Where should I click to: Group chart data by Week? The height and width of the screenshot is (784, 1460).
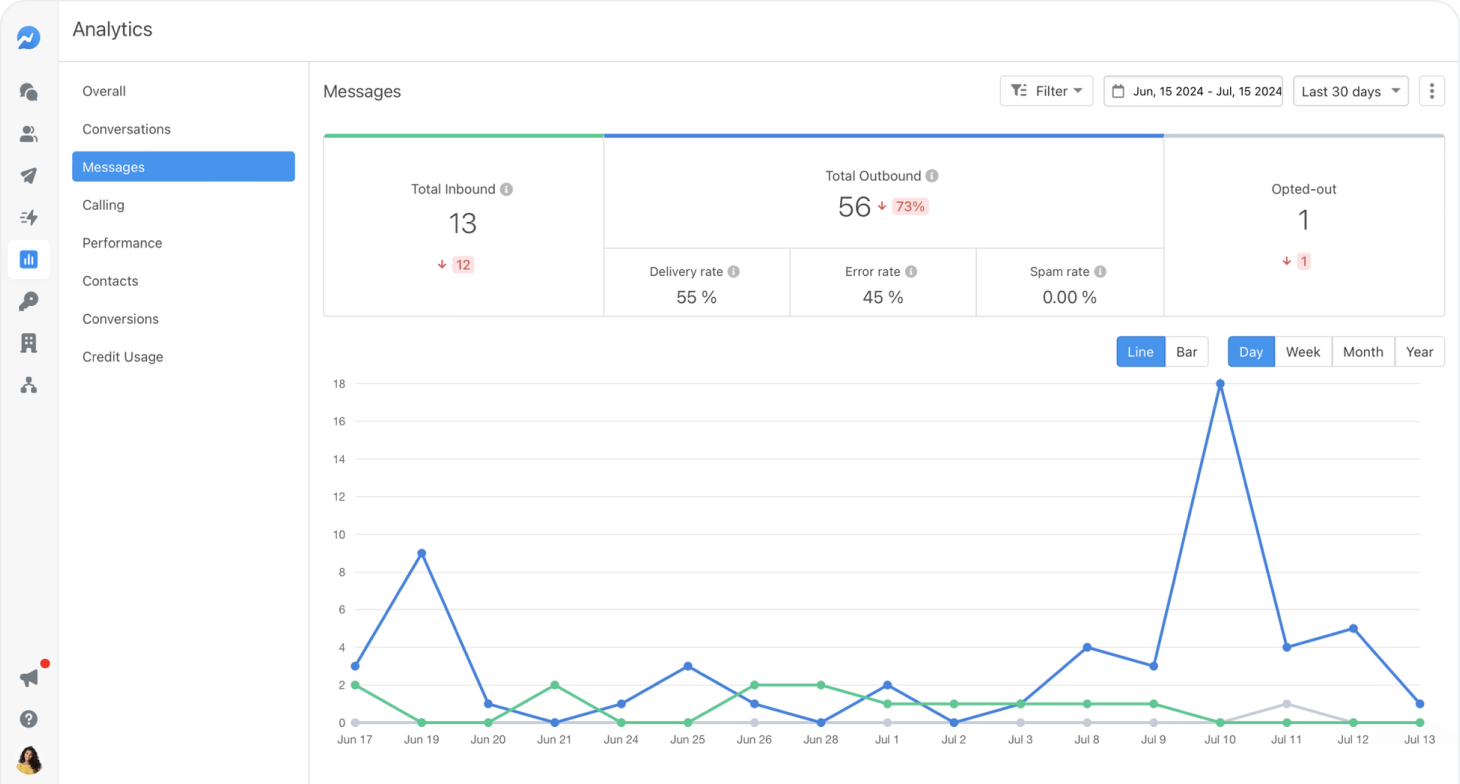click(x=1303, y=352)
